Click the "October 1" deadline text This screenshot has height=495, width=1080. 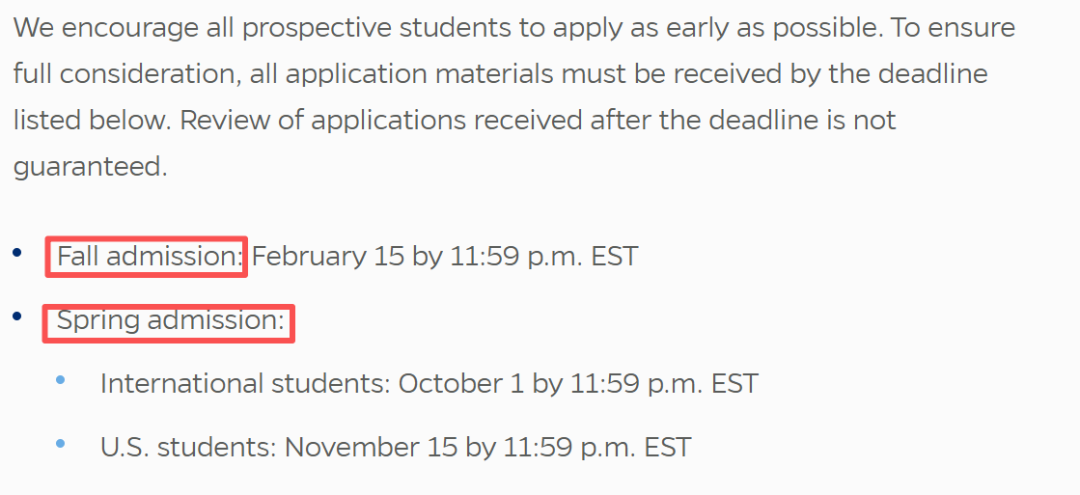pyautogui.click(x=461, y=383)
